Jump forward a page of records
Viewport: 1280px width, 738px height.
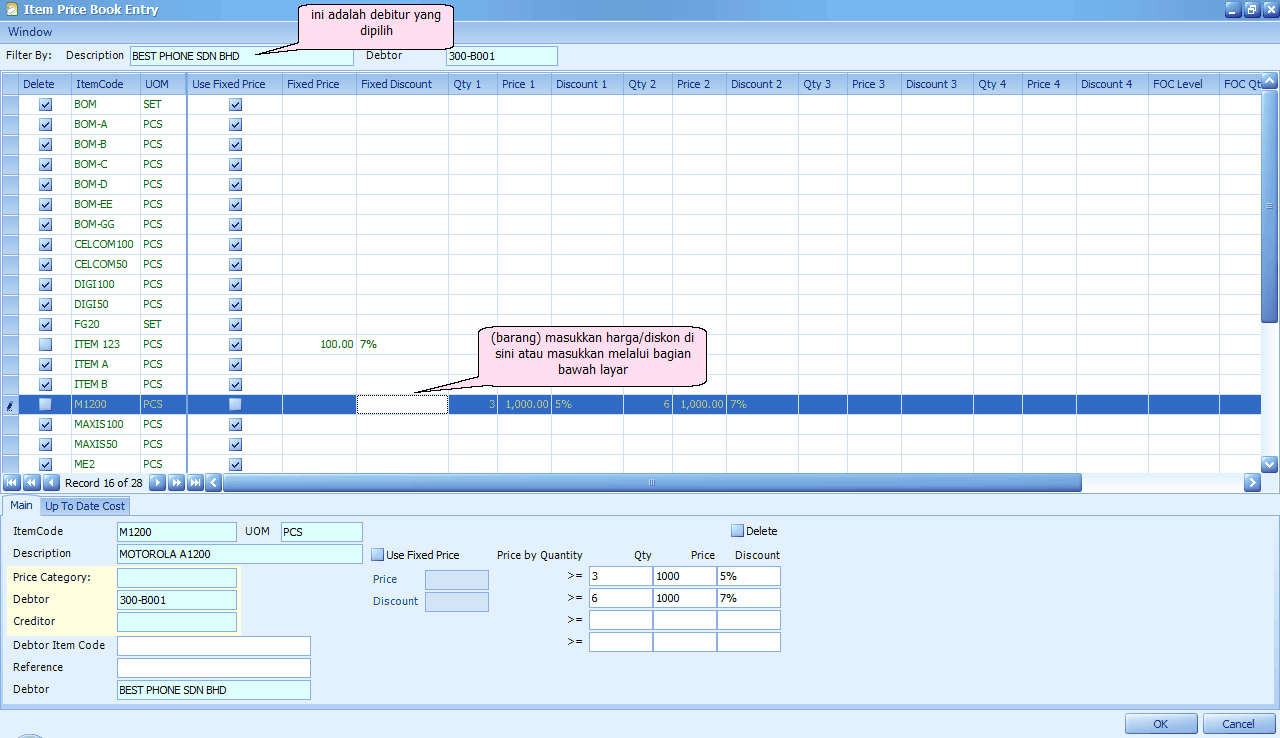pos(176,483)
